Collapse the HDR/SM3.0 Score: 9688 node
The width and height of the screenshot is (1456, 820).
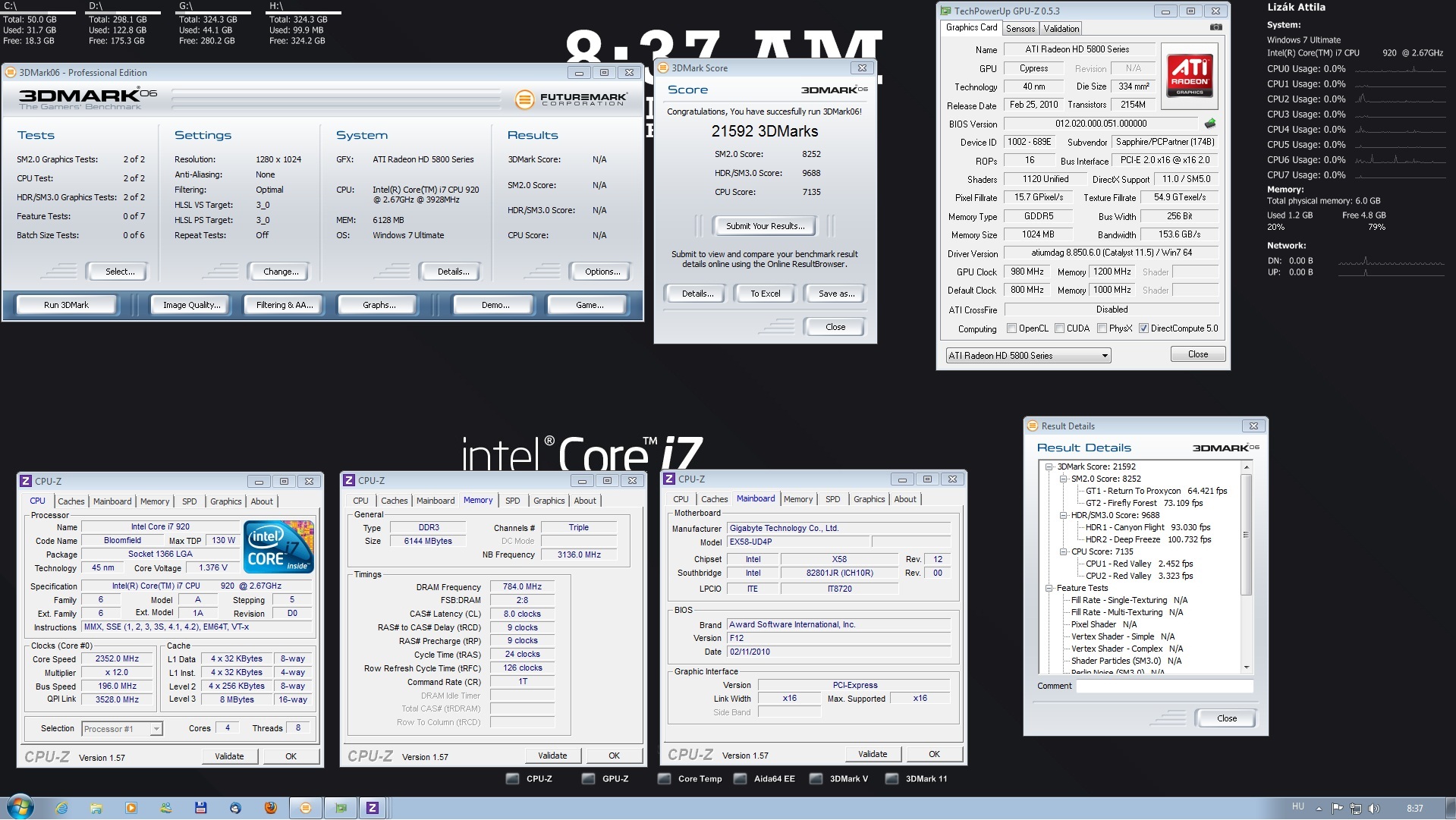(1064, 515)
